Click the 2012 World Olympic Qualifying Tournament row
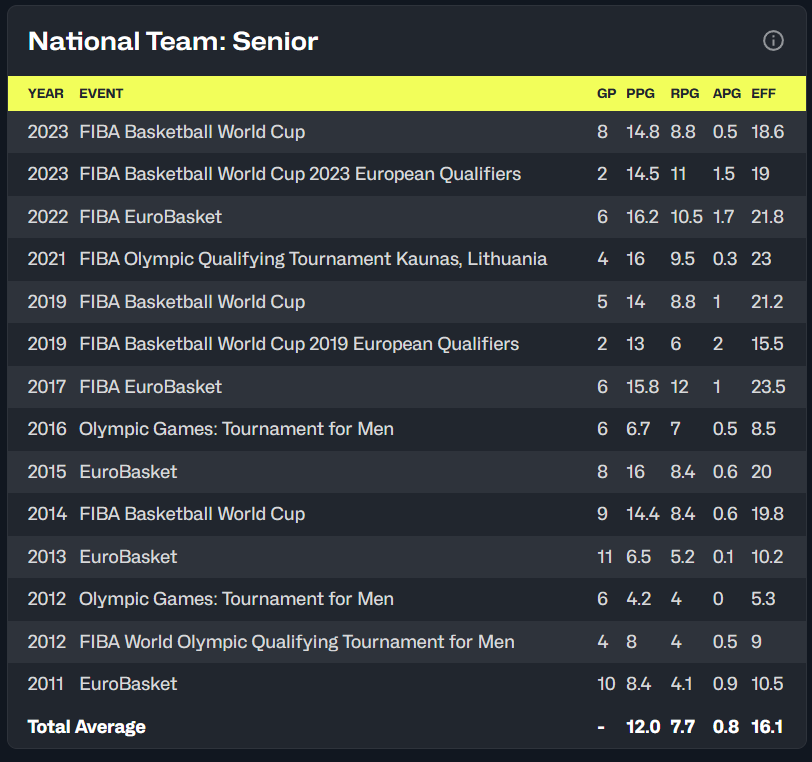This screenshot has width=812, height=762. (x=297, y=642)
